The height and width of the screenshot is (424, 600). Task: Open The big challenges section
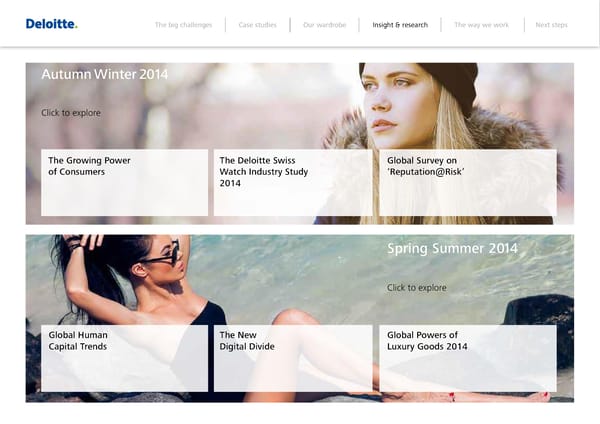183,25
